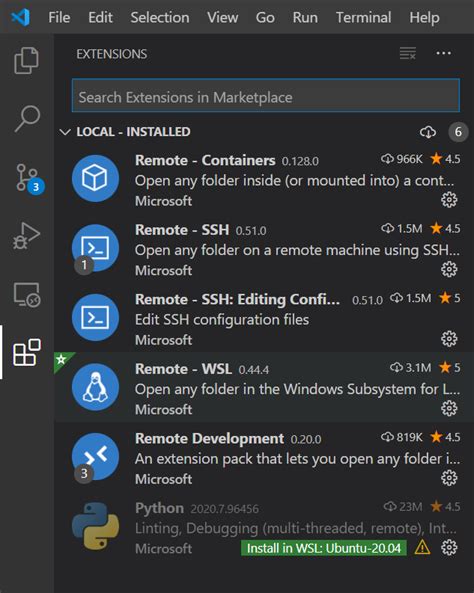The height and width of the screenshot is (593, 474).
Task: Click 'Open any folder in the Windows Subsystem' description
Action: (x=297, y=390)
